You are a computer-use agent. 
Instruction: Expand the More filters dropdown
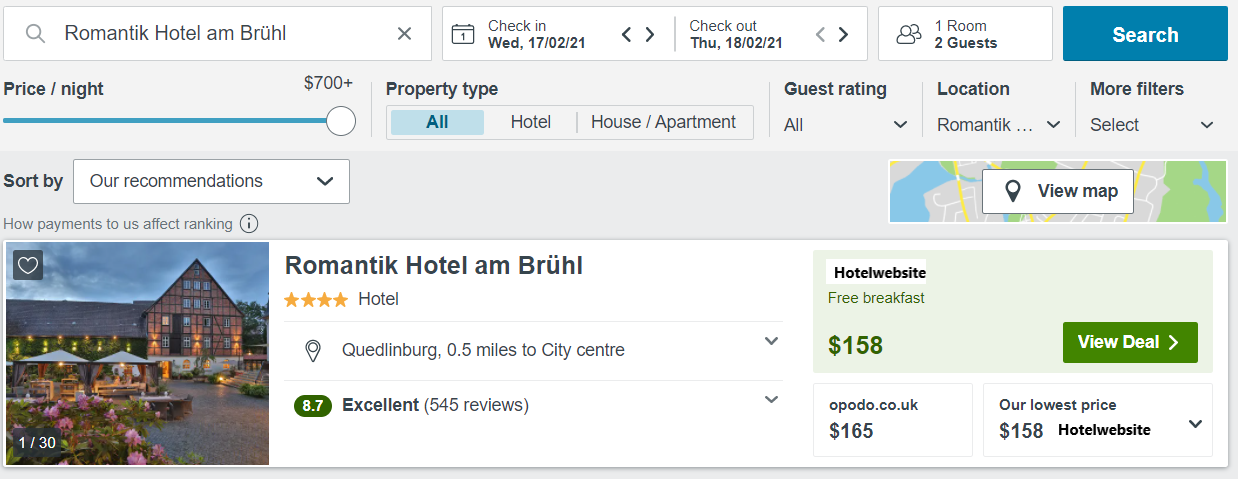point(1152,125)
